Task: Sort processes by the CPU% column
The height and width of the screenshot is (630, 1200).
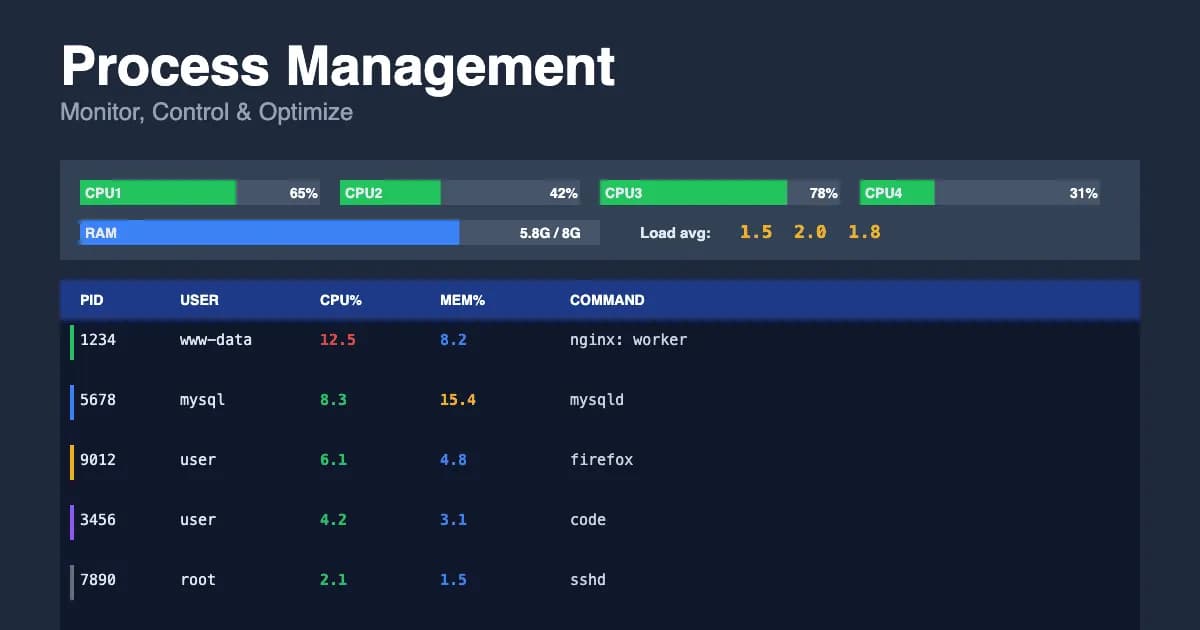Action: pos(341,300)
